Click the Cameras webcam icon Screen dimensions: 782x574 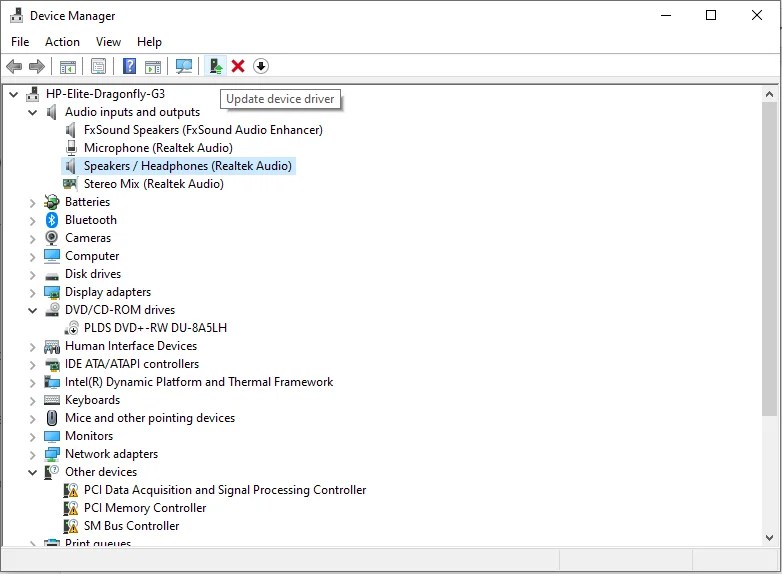(52, 238)
